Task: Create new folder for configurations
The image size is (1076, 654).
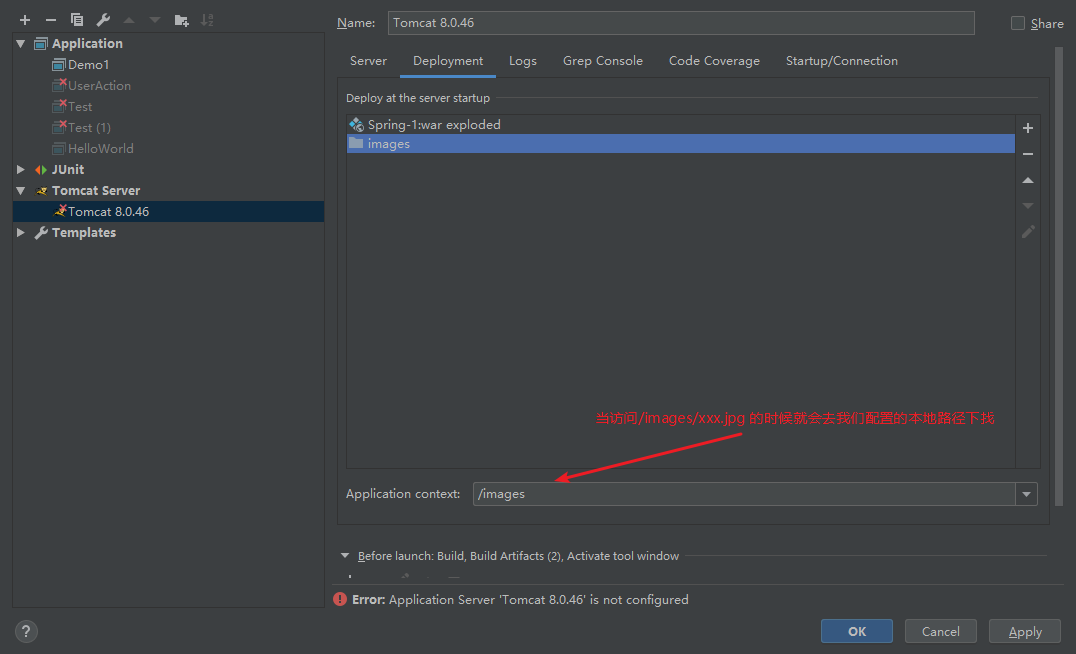Action: click(x=181, y=21)
